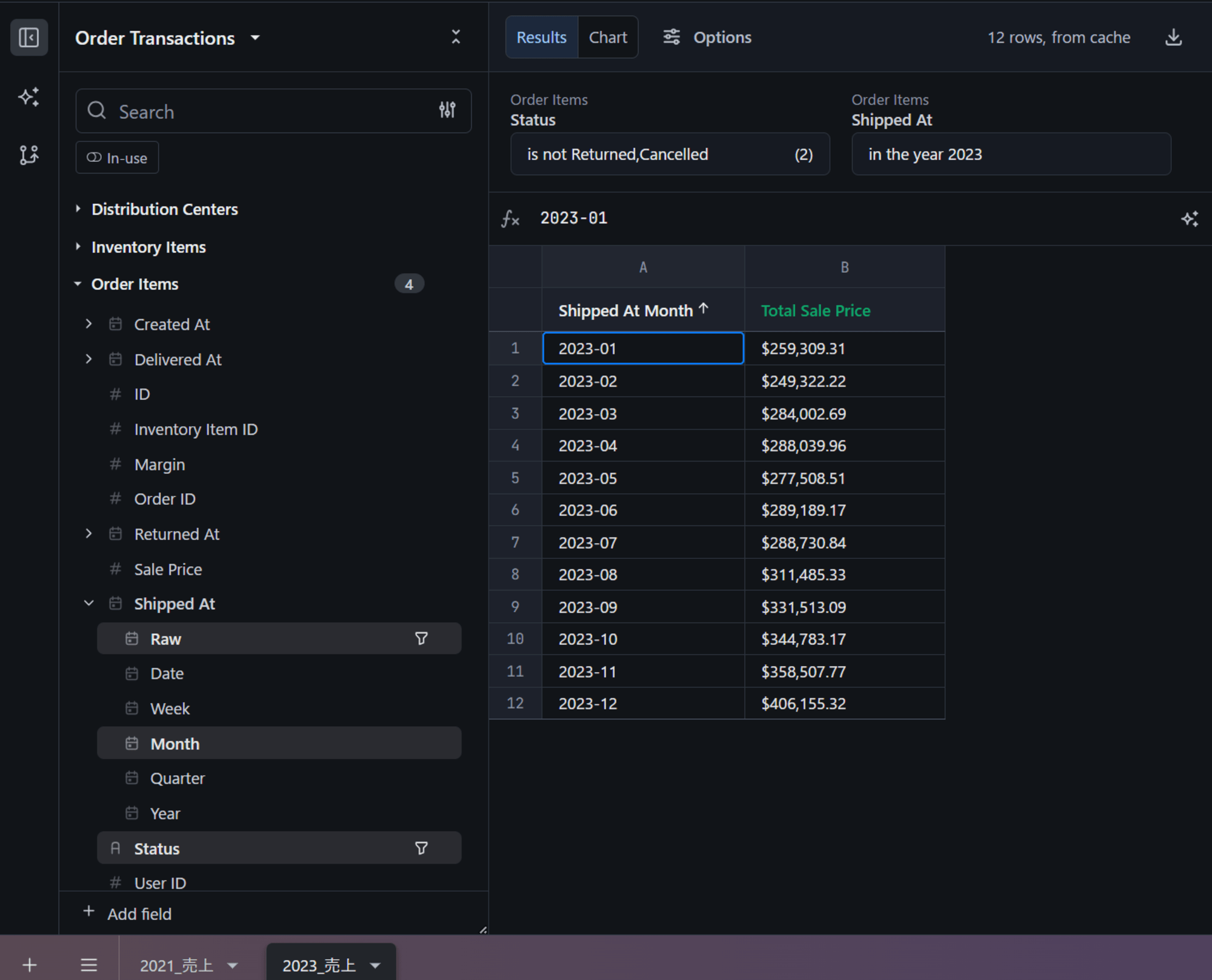Image resolution: width=1212 pixels, height=980 pixels.
Task: Switch to the 2021_売上 sheet tab
Action: 176,965
